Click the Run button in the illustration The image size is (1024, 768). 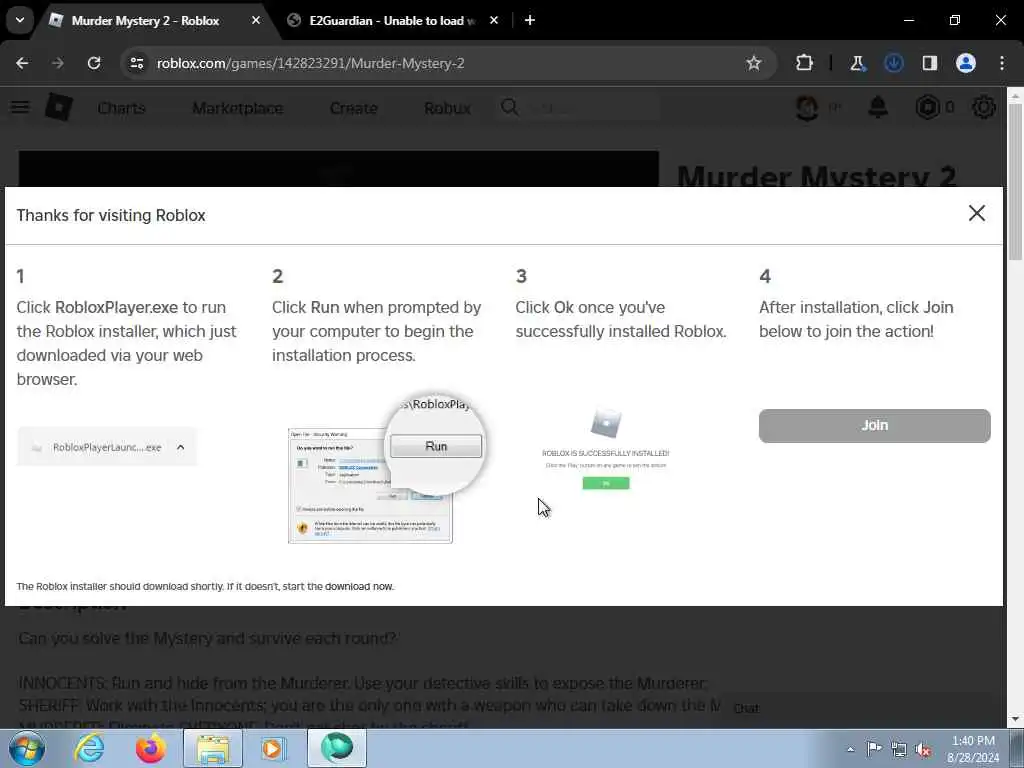436,446
